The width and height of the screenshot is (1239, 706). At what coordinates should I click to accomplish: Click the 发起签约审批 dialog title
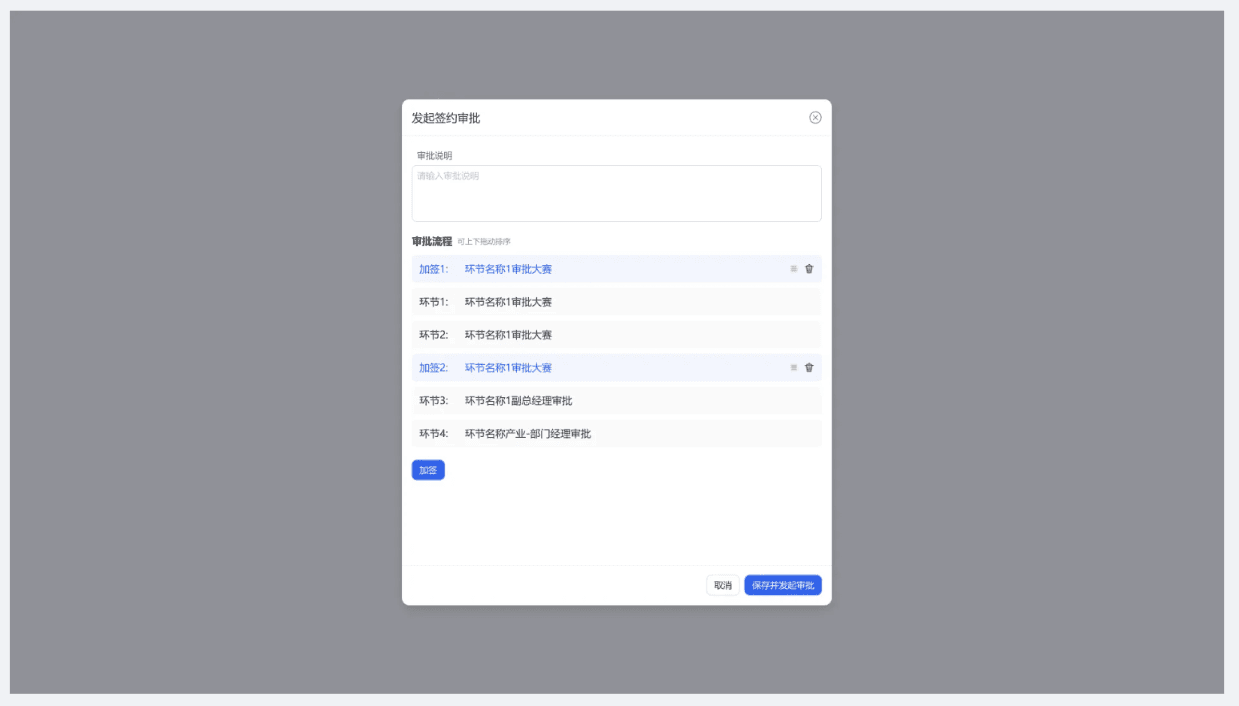click(x=446, y=118)
